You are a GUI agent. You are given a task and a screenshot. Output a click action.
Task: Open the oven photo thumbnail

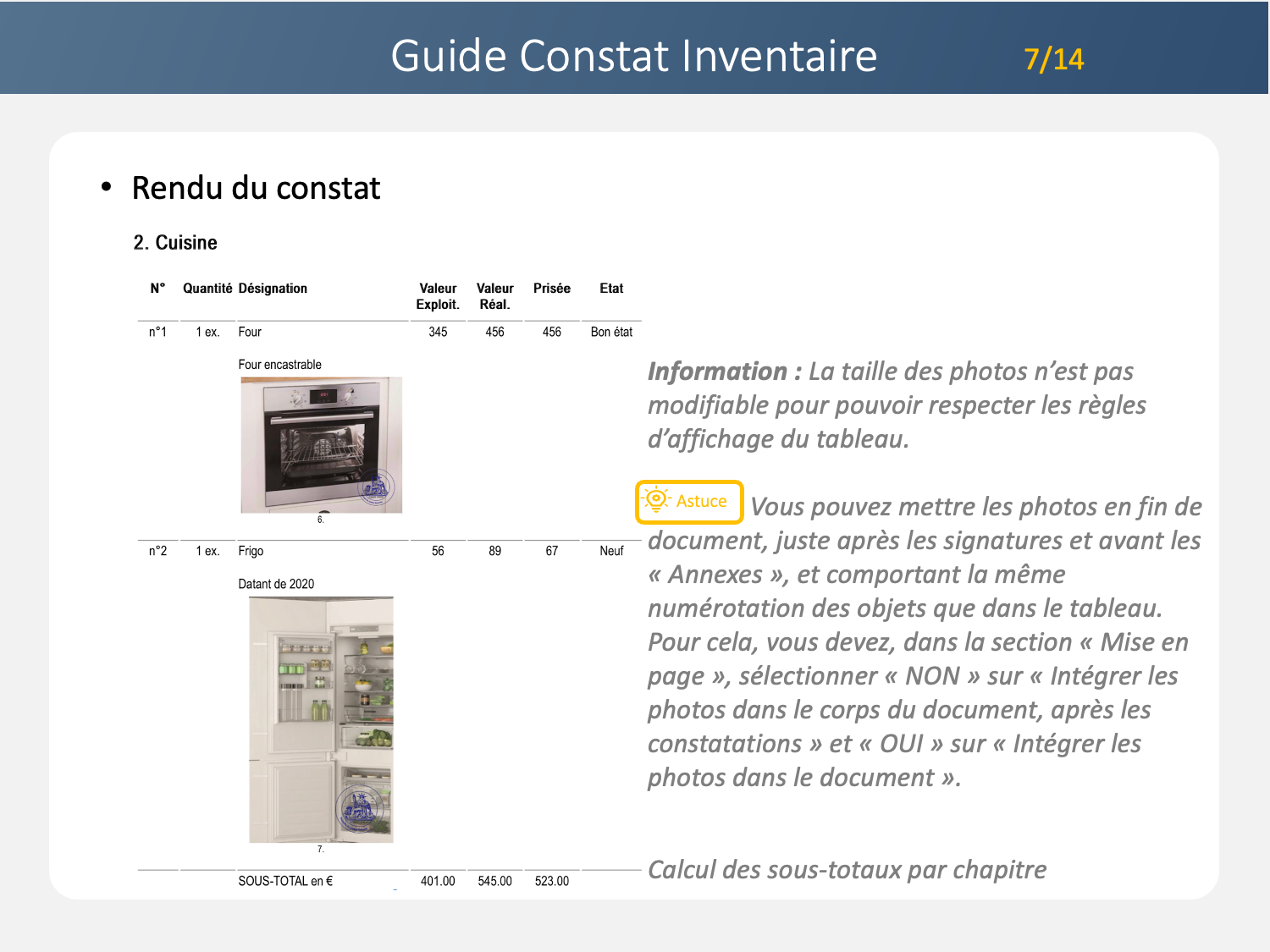point(321,444)
